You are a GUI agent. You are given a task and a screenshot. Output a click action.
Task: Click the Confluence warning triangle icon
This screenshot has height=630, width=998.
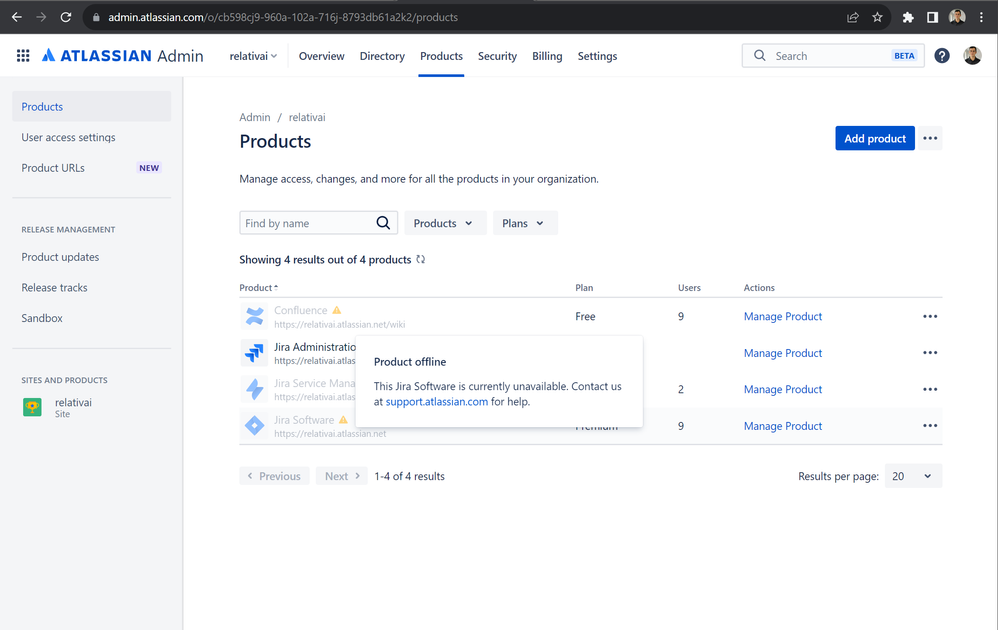(x=337, y=311)
